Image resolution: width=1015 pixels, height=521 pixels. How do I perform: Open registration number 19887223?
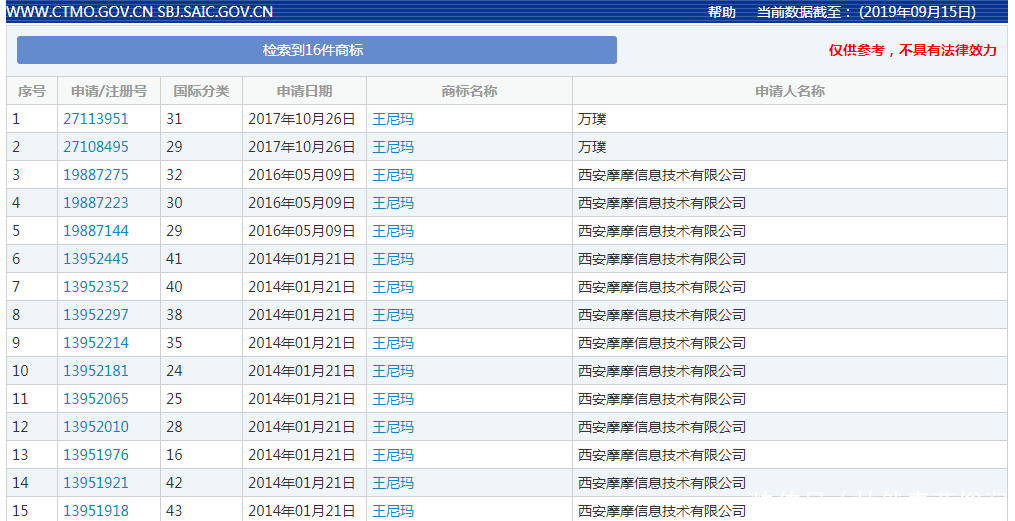(96, 203)
